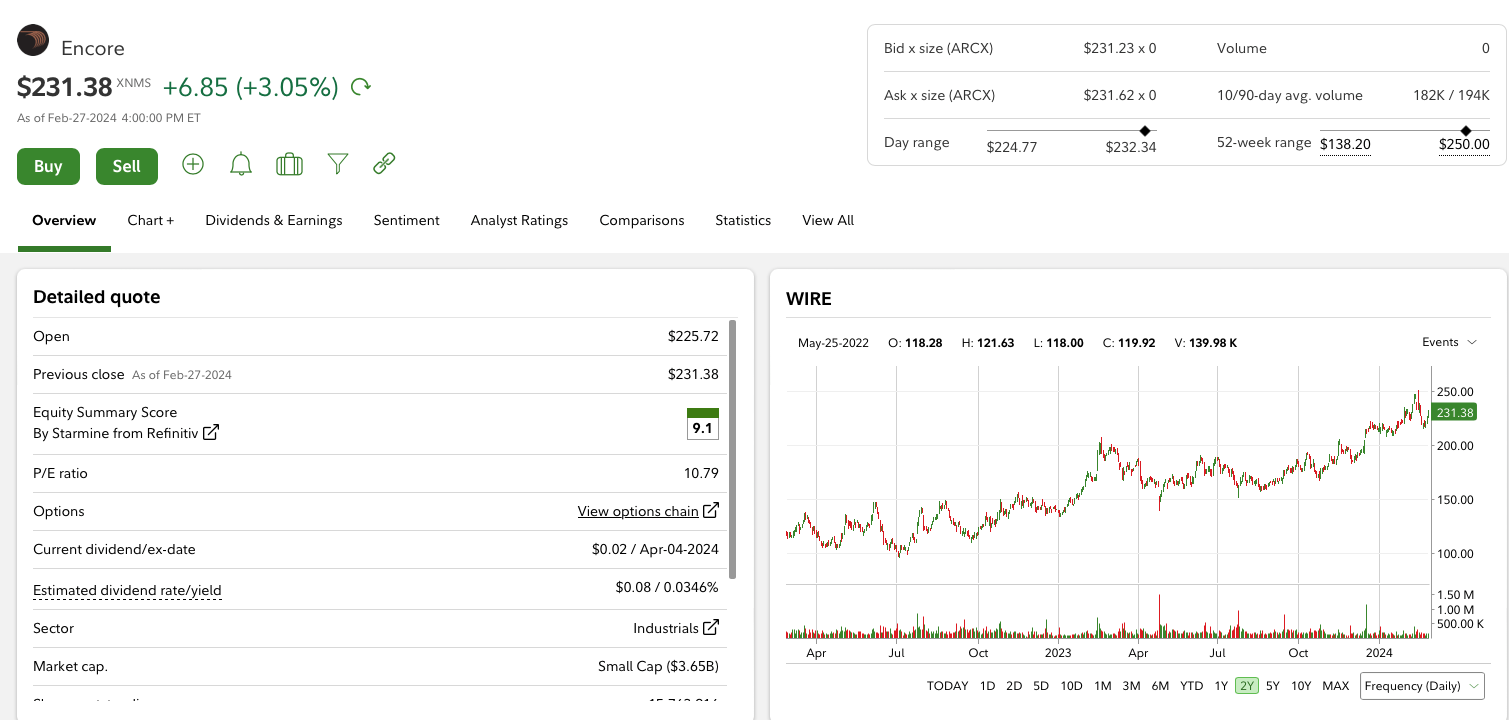Click the Detailed quote scrollbar
The image size is (1509, 720).
pos(733,449)
